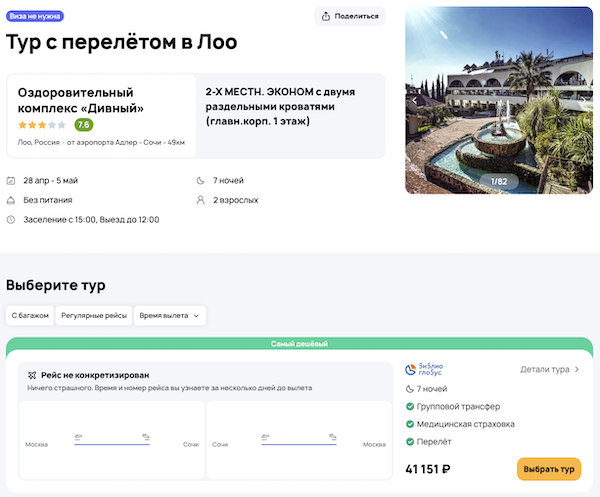Click the moon icon next to 7 ночей in hotel details
The height and width of the screenshot is (497, 600).
[200, 181]
